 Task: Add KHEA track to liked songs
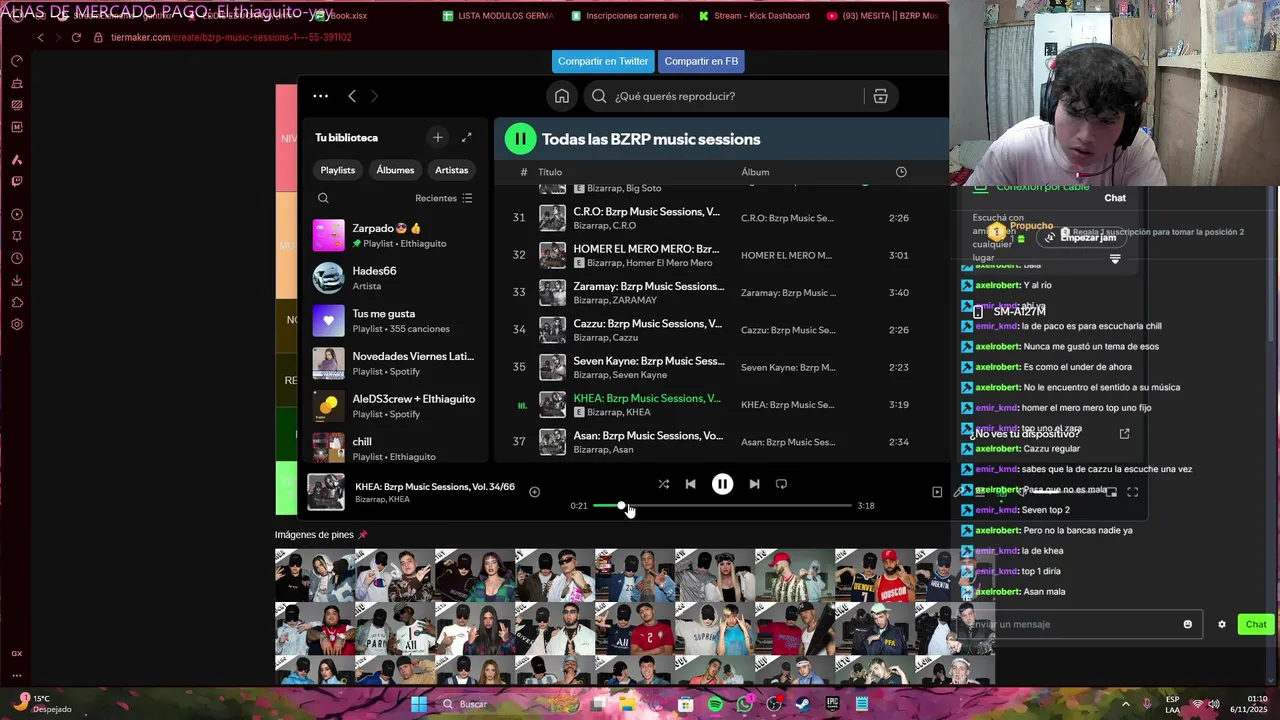coord(534,492)
